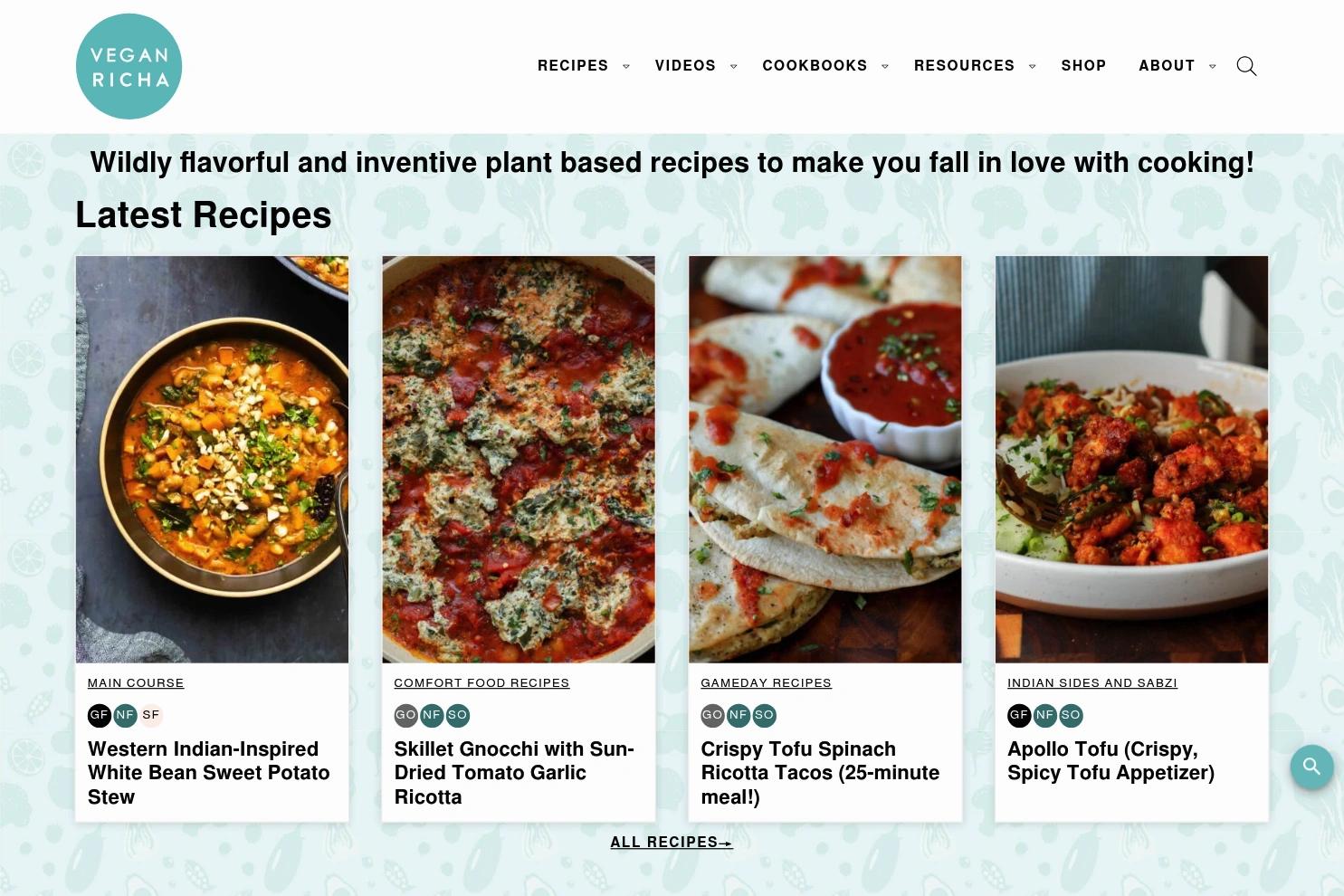Screen dimensions: 1344x896
Task: Open the Comfort Food Recipes category link
Action: tap(481, 683)
